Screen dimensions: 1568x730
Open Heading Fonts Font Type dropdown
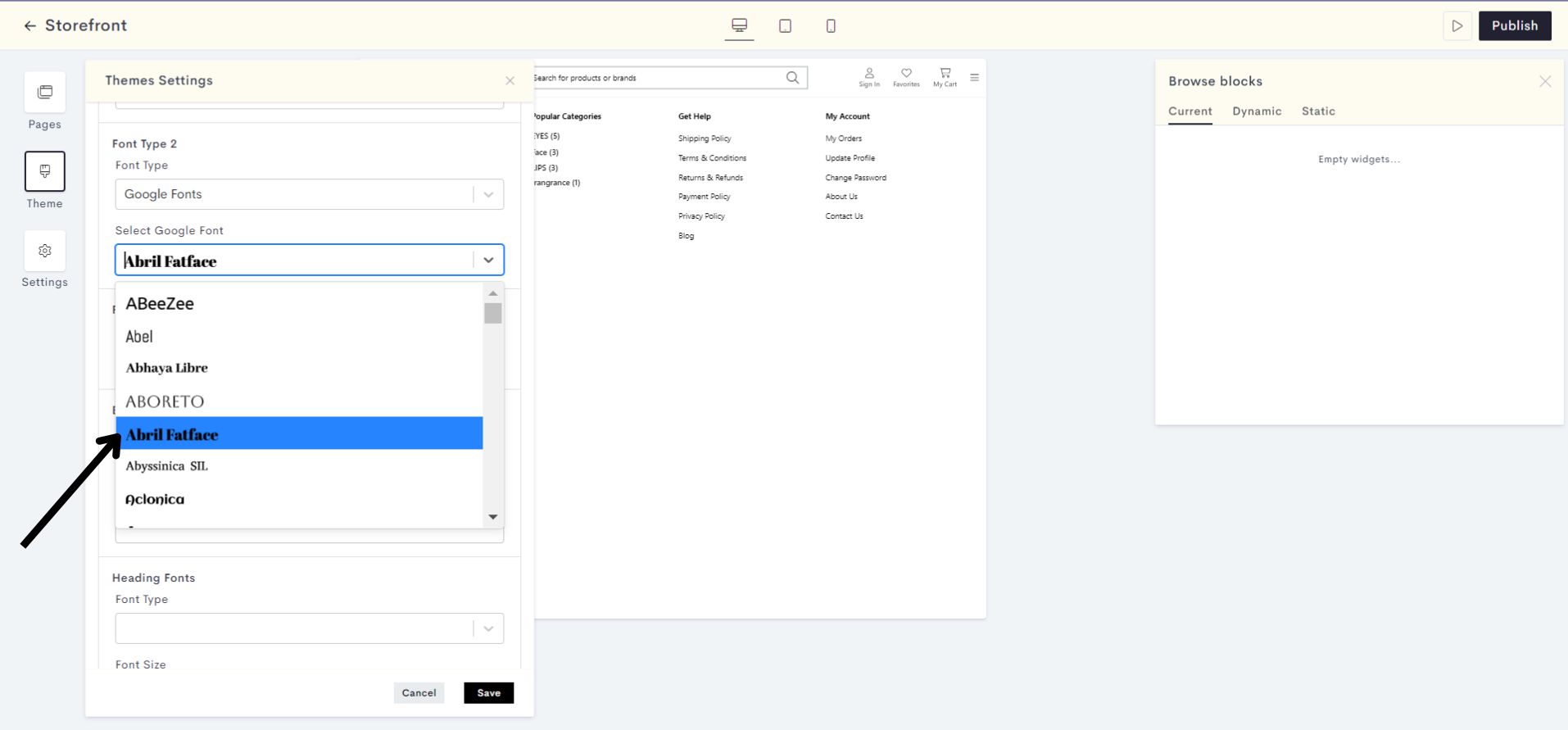pyautogui.click(x=310, y=628)
